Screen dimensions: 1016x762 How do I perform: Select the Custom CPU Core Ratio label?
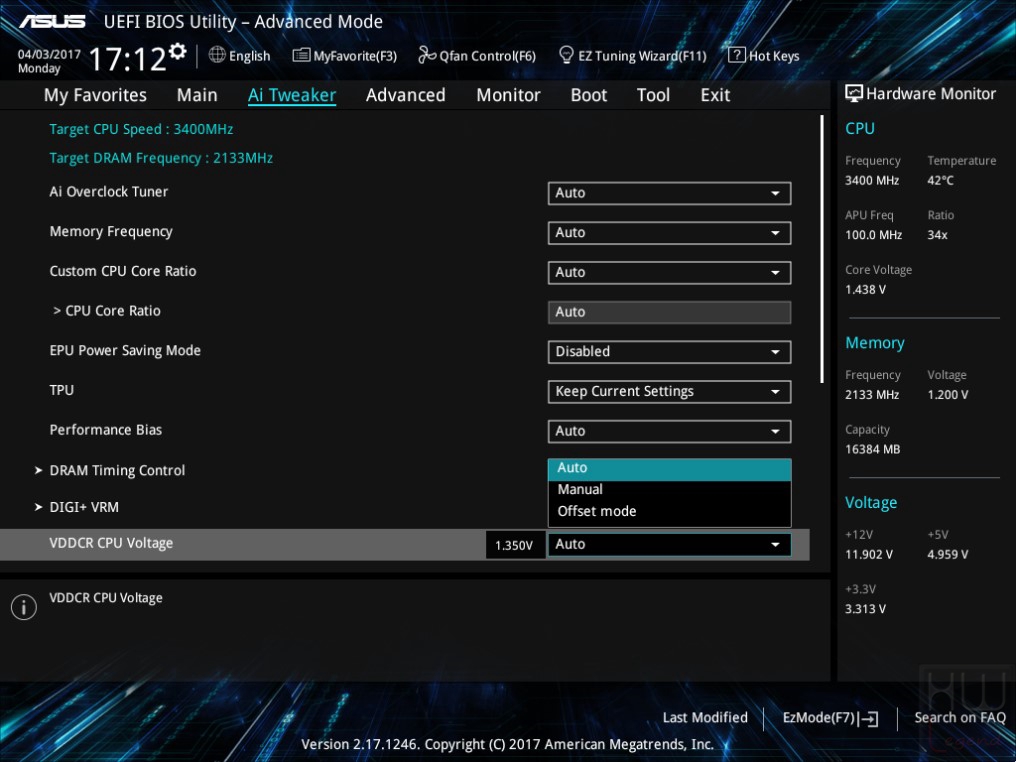coord(123,271)
